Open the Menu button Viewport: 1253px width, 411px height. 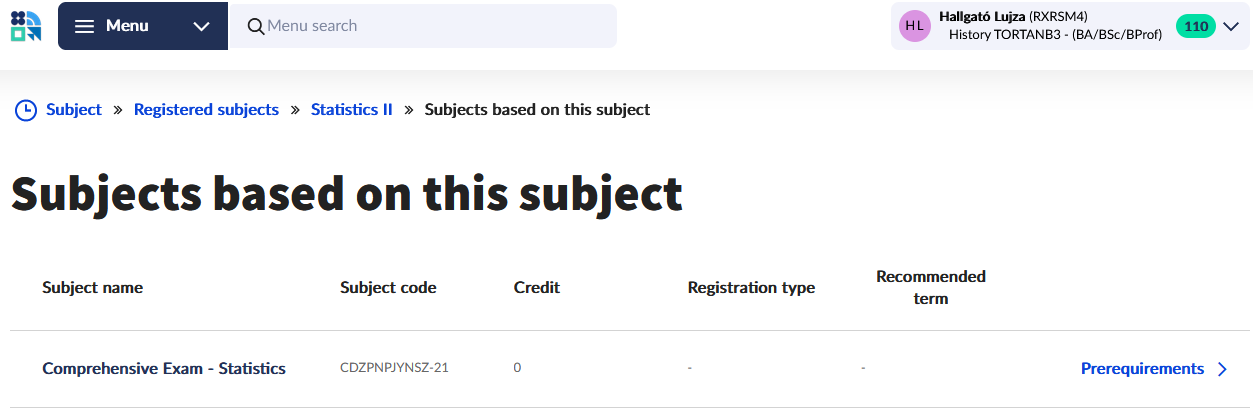[x=127, y=26]
